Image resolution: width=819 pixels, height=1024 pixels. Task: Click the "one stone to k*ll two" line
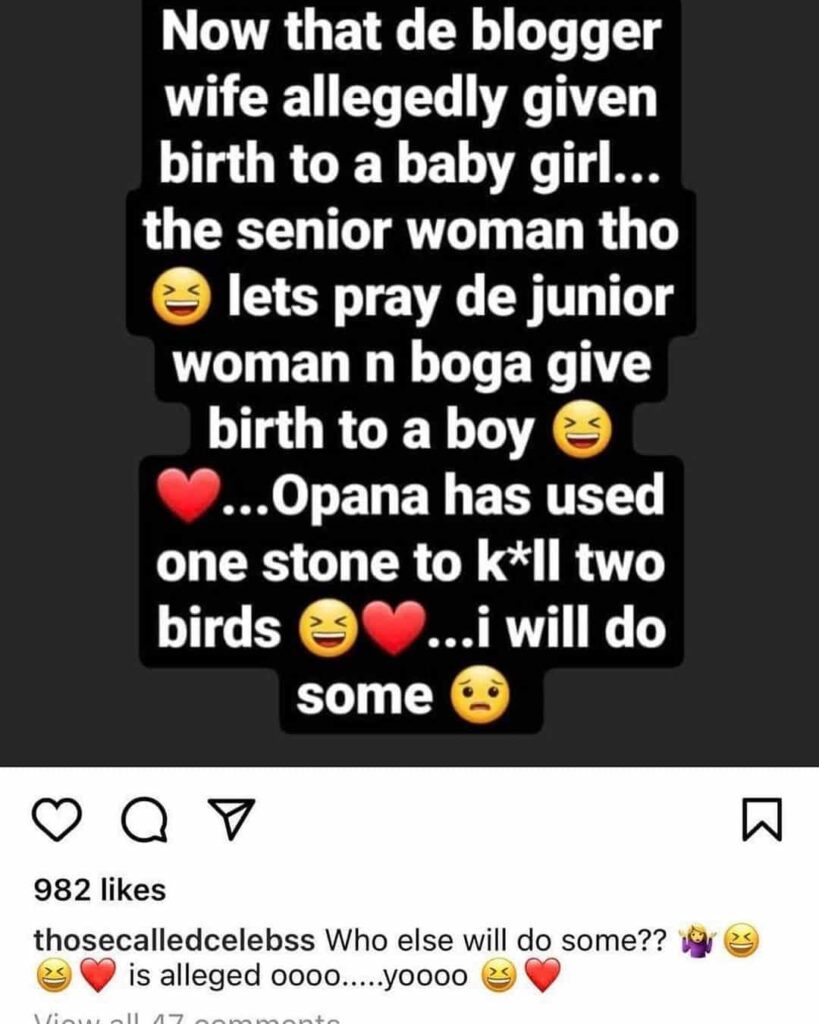coord(410,563)
